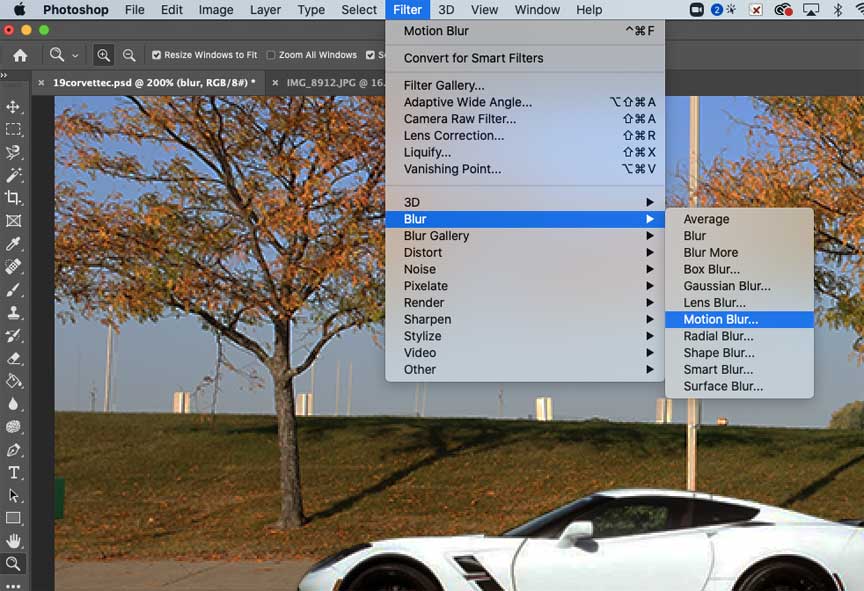Expand the Noise submenu
Viewport: 864px width, 591px height.
click(x=525, y=269)
